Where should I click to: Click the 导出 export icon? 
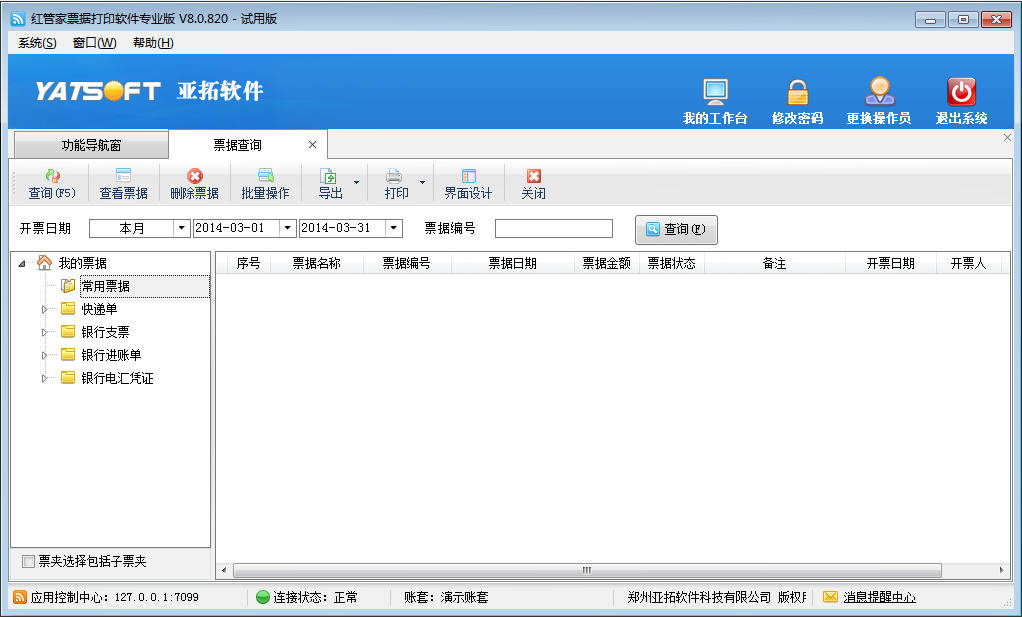(328, 176)
